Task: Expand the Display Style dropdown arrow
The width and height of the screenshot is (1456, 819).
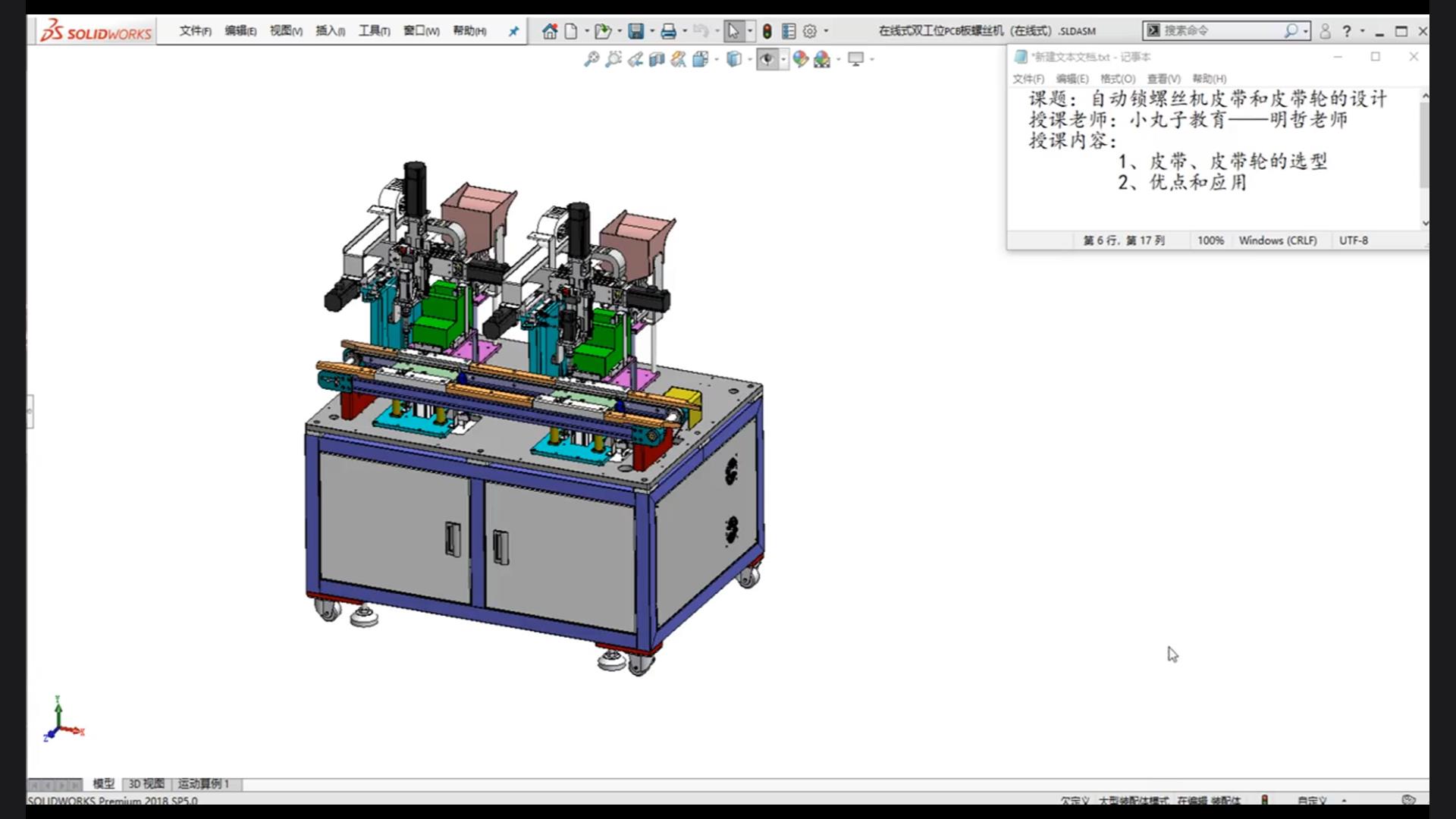Action: tap(749, 59)
